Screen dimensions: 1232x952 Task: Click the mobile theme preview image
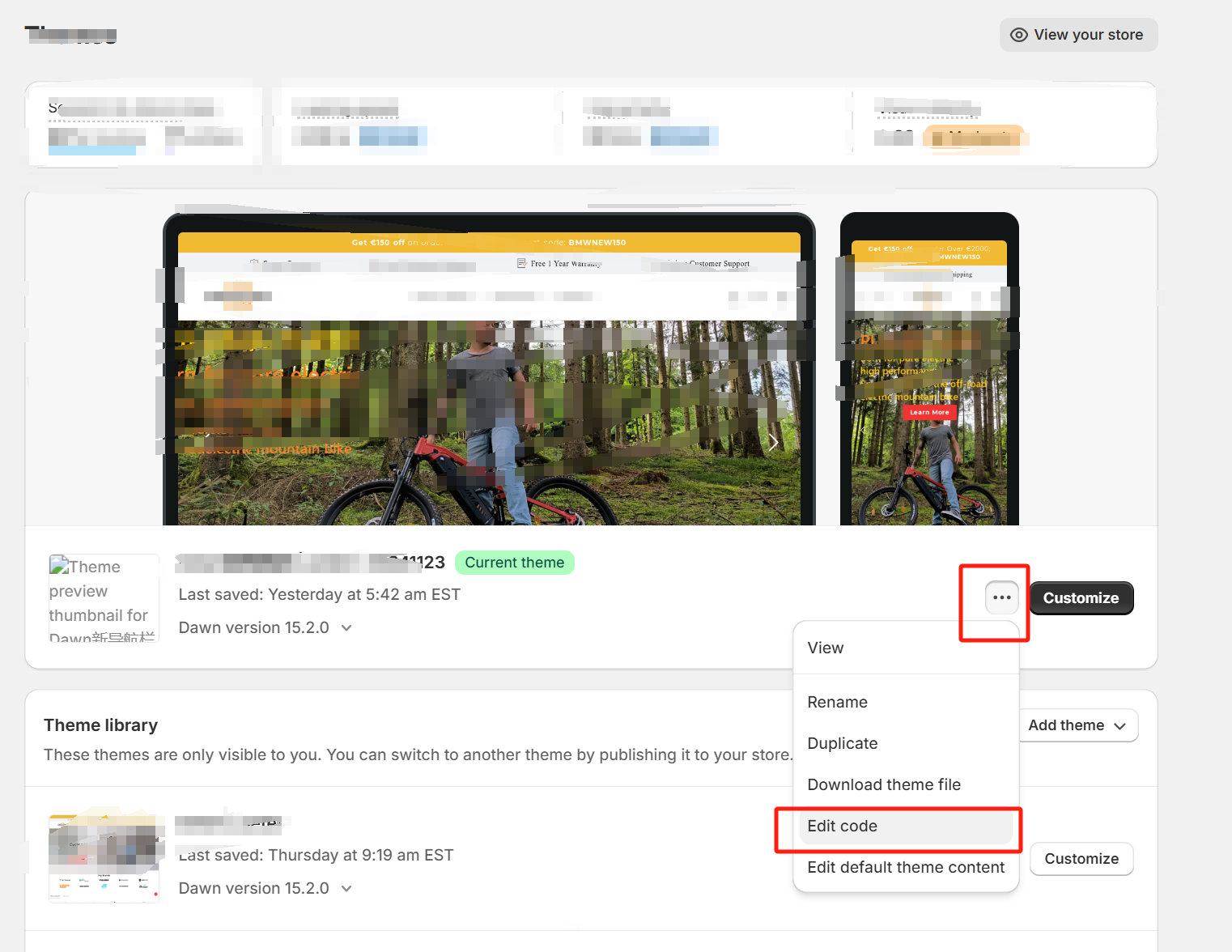[929, 369]
